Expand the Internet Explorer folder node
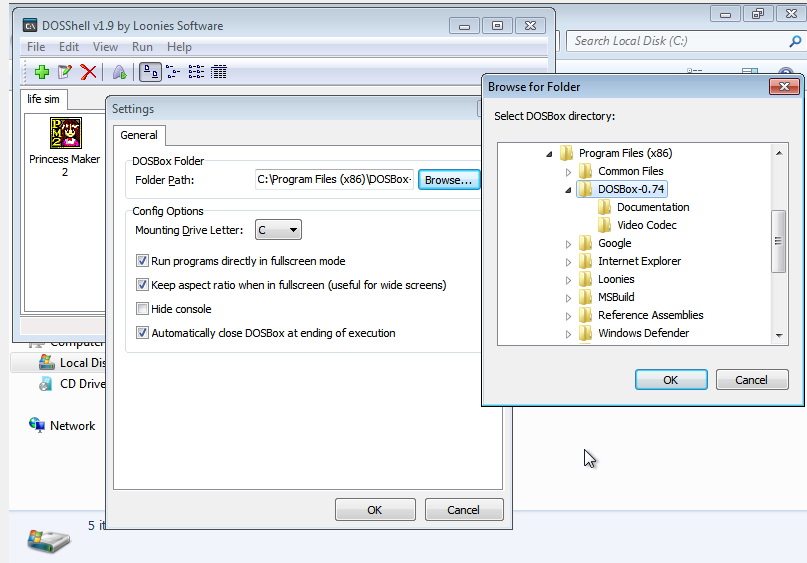The height and width of the screenshot is (563, 807). coord(568,262)
